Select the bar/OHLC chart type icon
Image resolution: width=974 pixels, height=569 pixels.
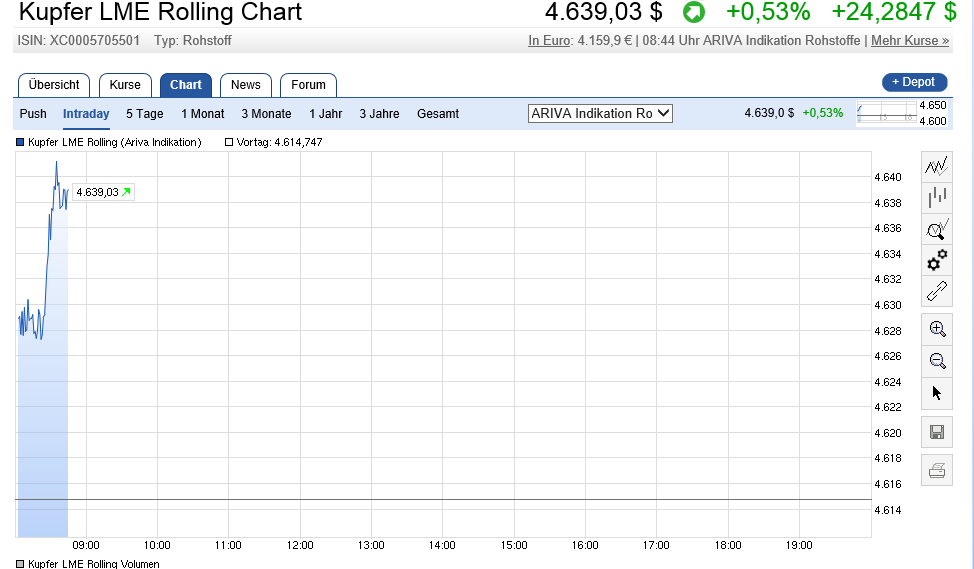click(937, 198)
